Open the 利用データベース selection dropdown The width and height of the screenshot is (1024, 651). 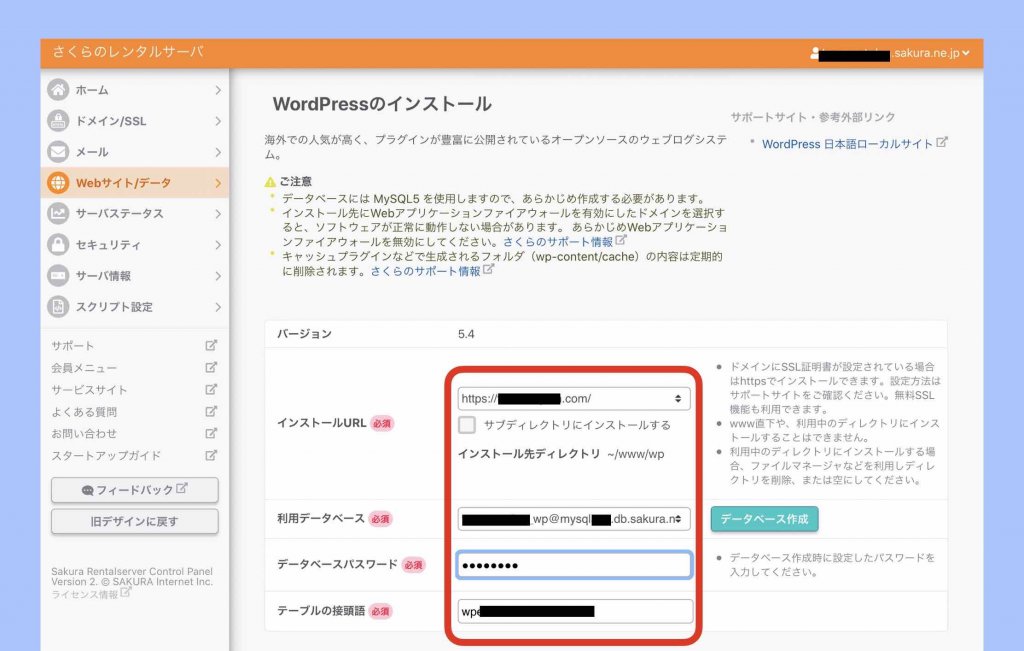tap(574, 519)
